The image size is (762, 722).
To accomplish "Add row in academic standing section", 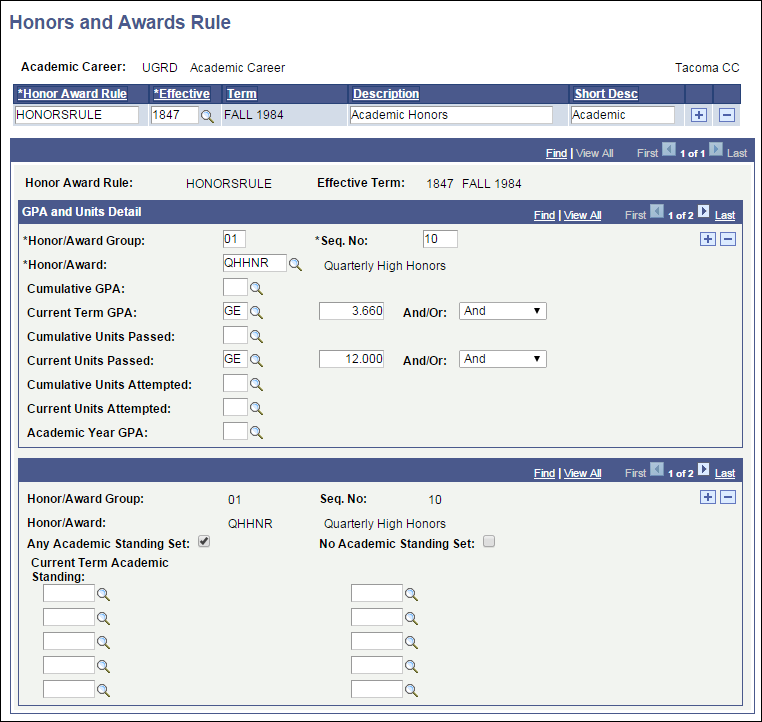I will pyautogui.click(x=708, y=497).
